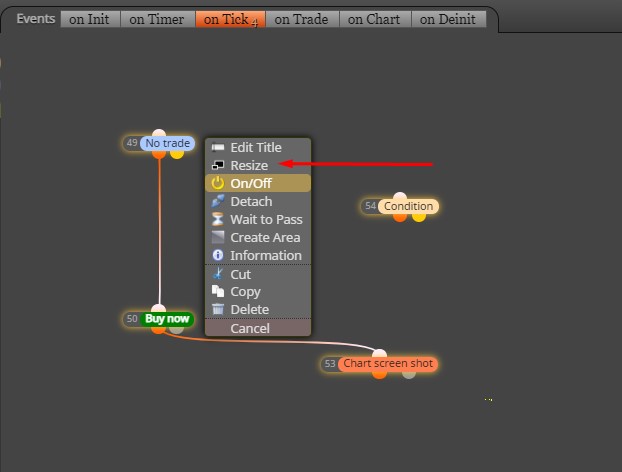Click yellow output connector of No trade
The width and height of the screenshot is (622, 472).
(177, 154)
